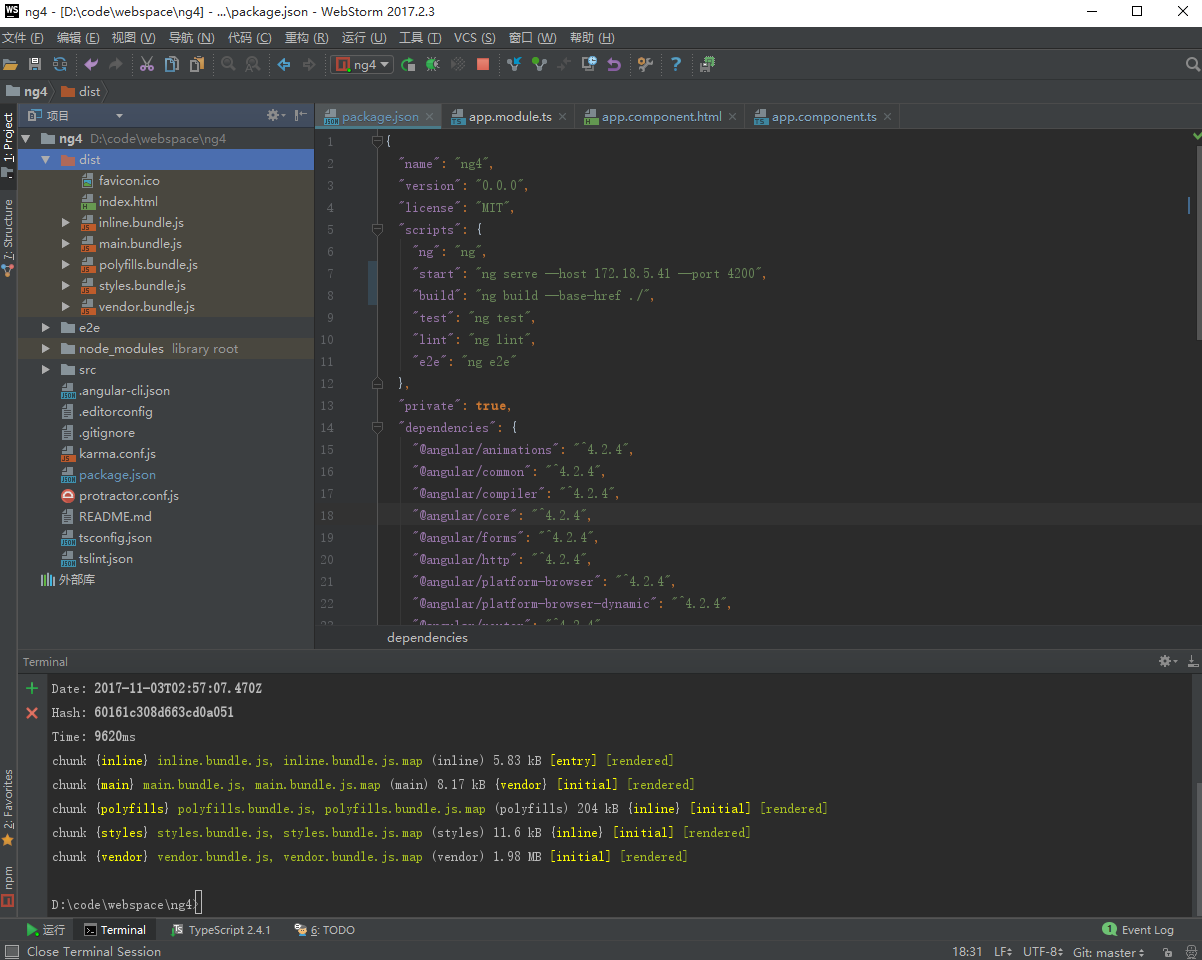Run the ng4 configuration

pos(408,64)
